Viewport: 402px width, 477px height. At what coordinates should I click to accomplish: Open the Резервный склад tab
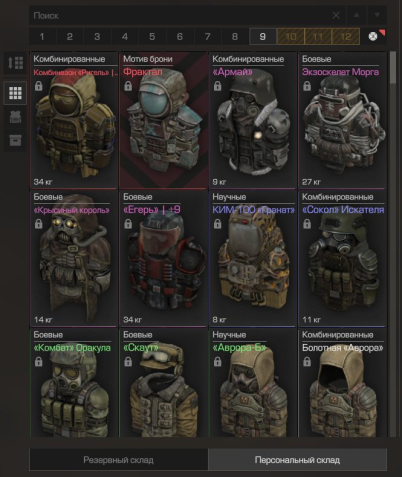(x=119, y=460)
